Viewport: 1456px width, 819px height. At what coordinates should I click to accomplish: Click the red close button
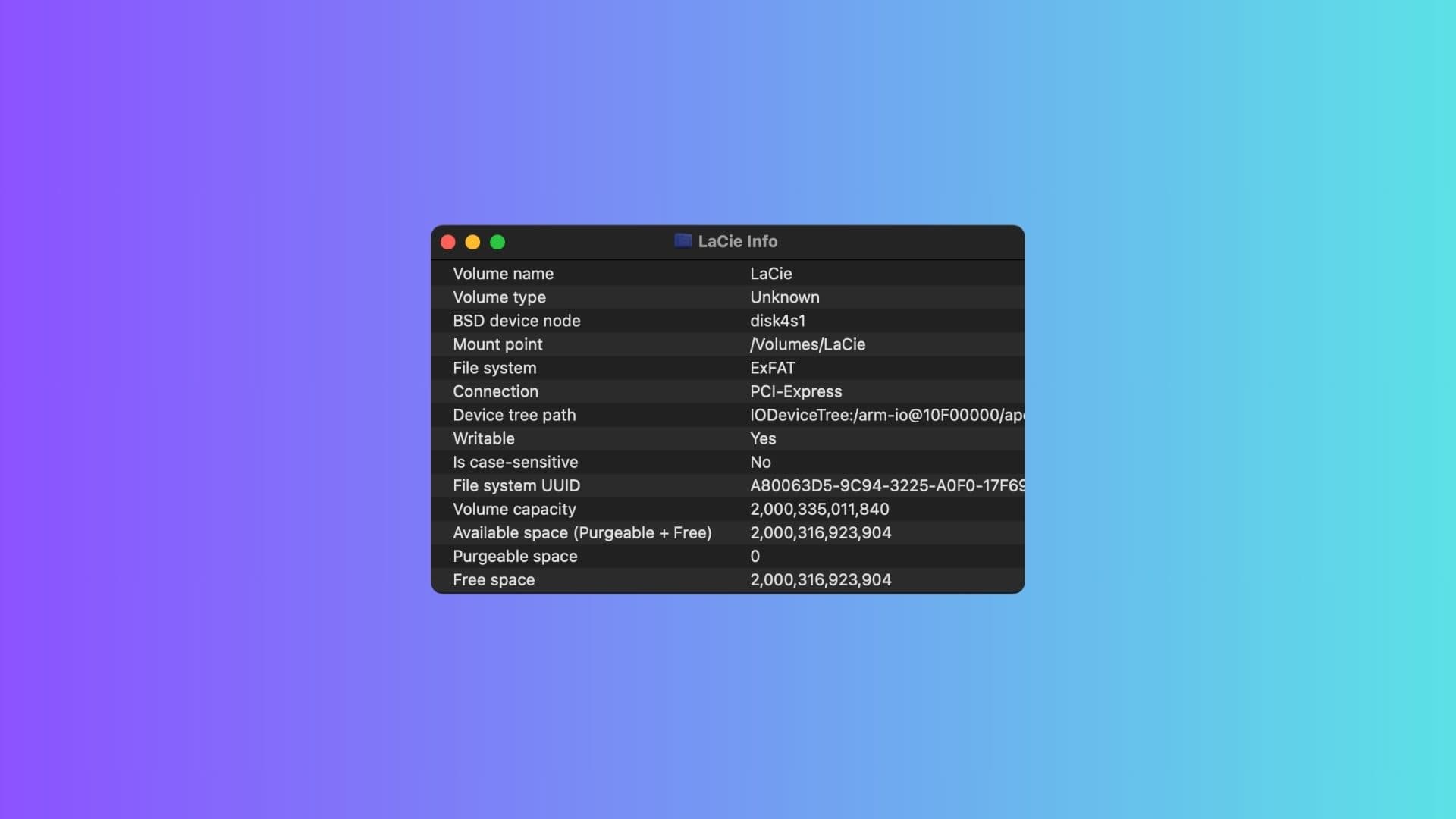pyautogui.click(x=448, y=241)
